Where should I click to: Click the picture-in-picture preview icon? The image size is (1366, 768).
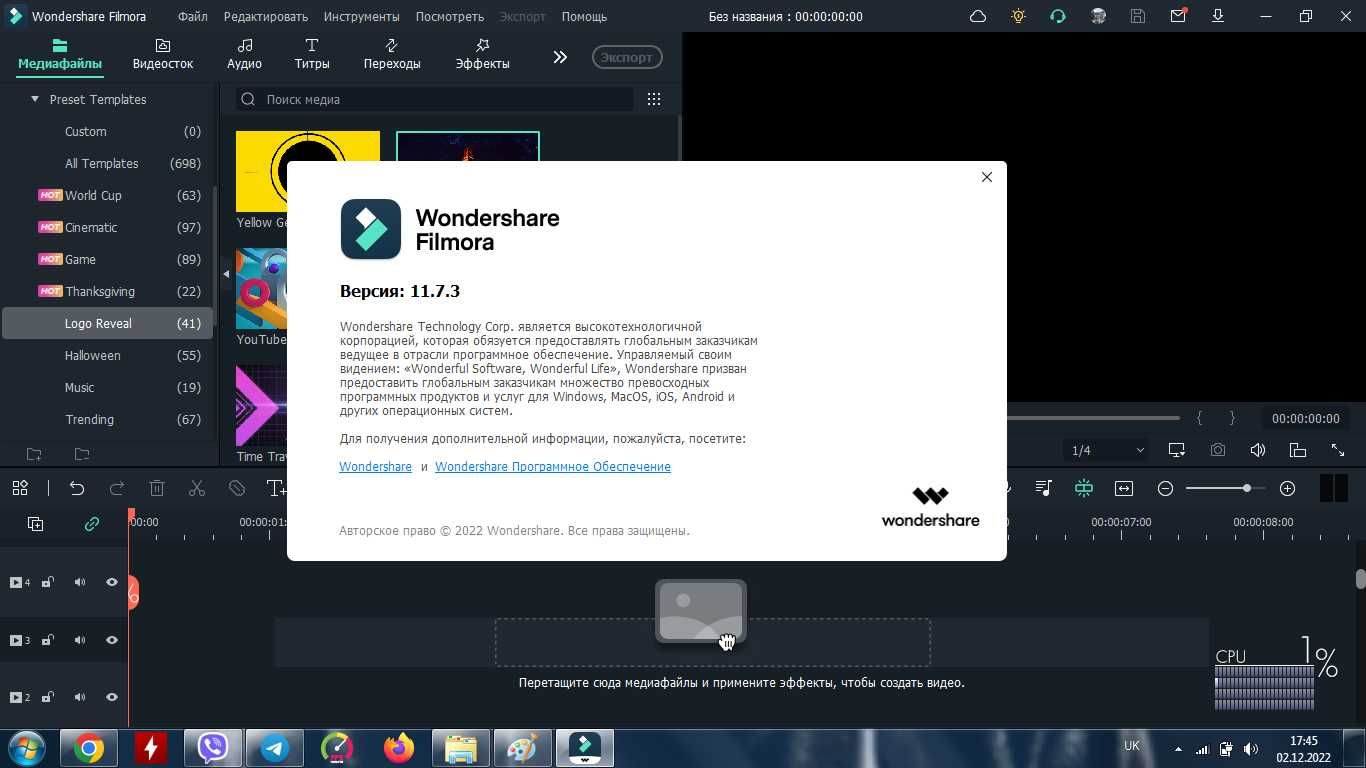1298,450
